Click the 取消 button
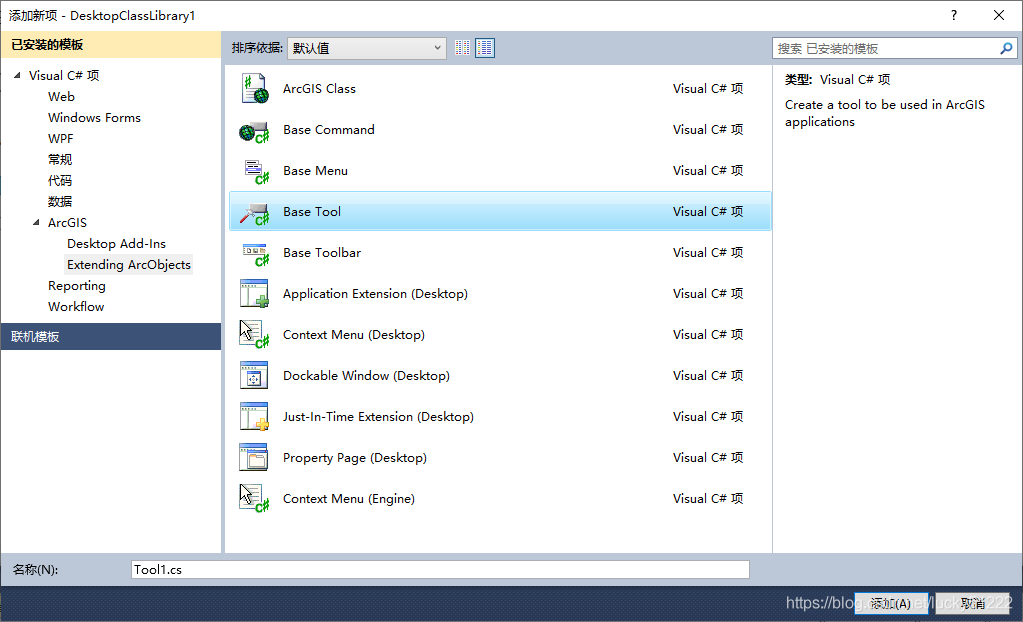Screen dimensions: 1023x622 (x=973, y=603)
